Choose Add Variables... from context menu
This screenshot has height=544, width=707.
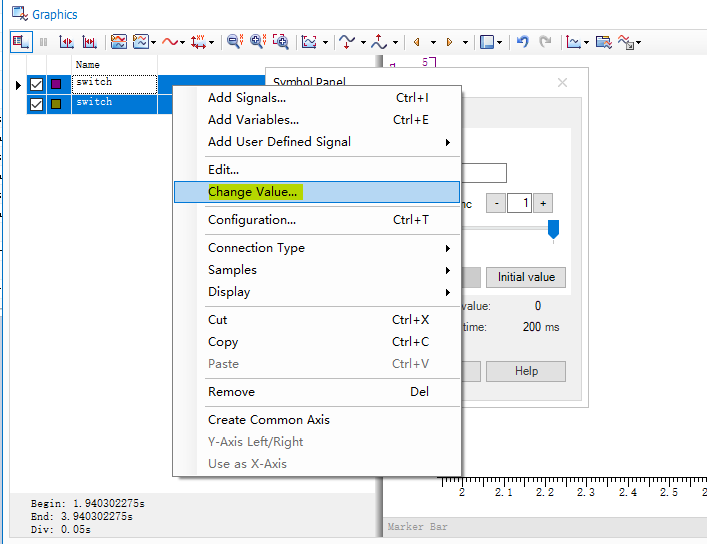coord(317,120)
